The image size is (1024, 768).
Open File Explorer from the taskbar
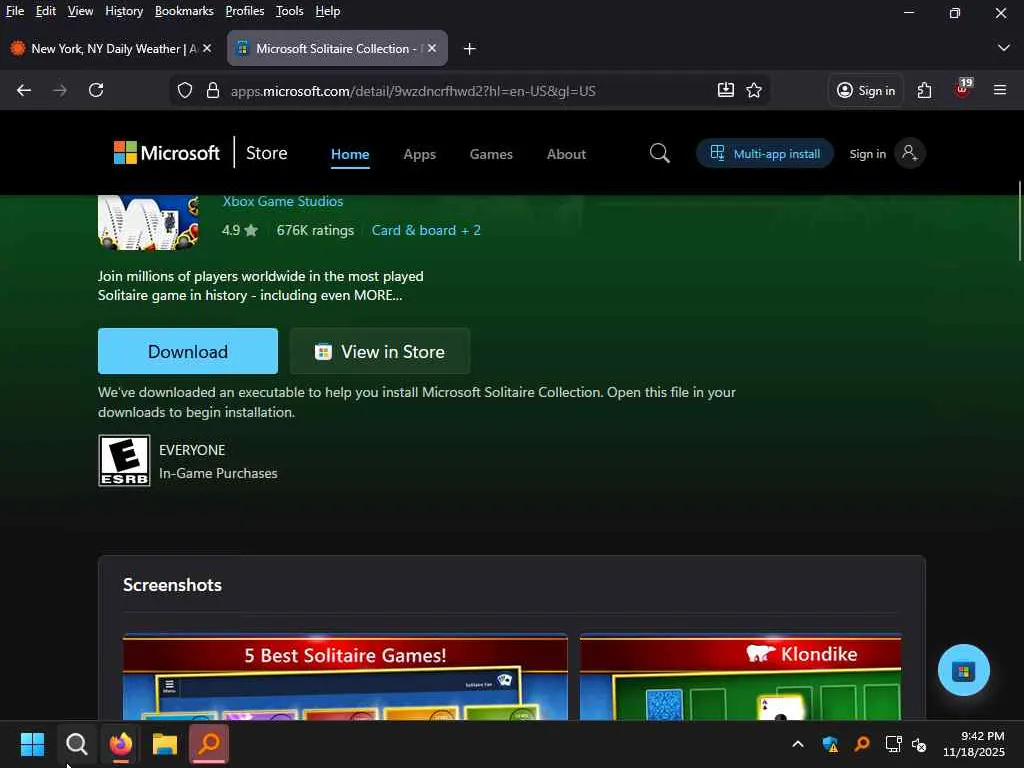point(165,744)
